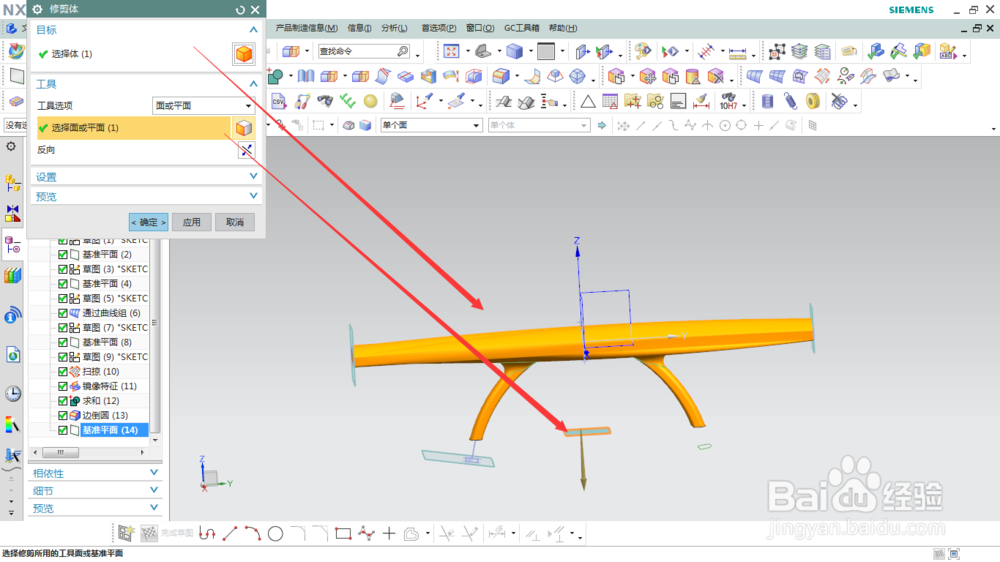Click the blue cylinder icon
The height and width of the screenshot is (562, 1000).
[x=767, y=101]
